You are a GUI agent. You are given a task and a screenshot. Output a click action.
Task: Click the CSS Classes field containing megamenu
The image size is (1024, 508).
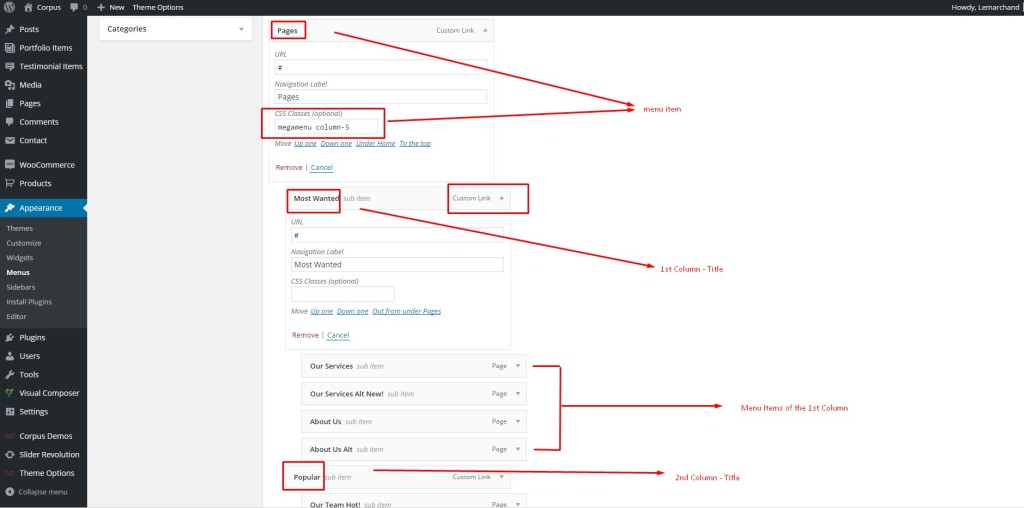(x=327, y=127)
